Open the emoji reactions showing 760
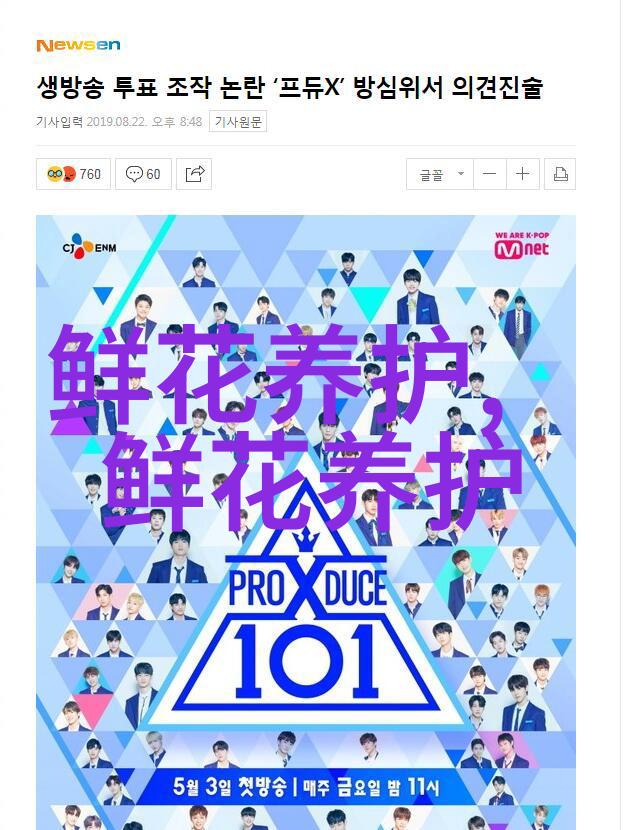This screenshot has width=626, height=830. [x=73, y=174]
